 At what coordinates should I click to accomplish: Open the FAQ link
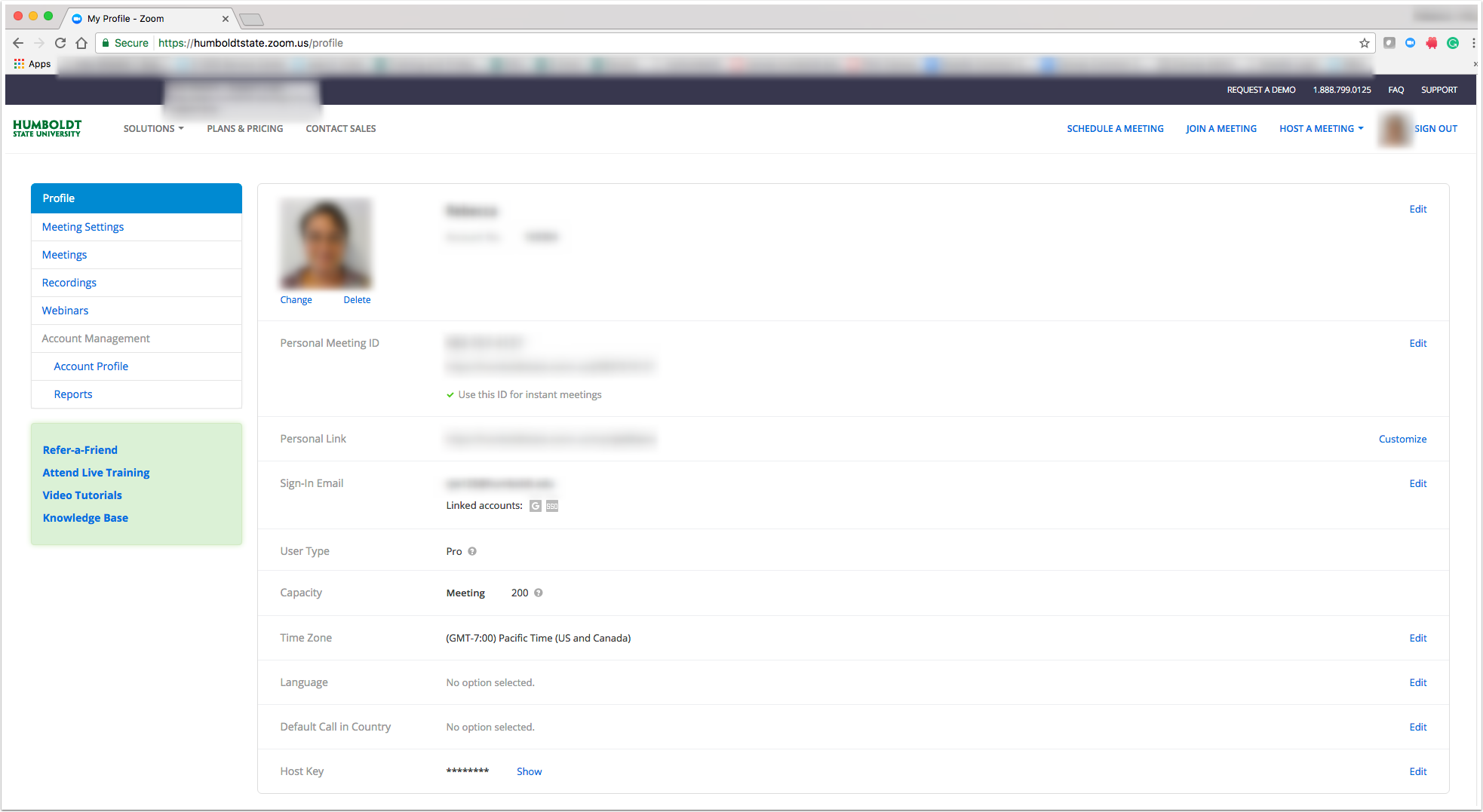[1396, 90]
